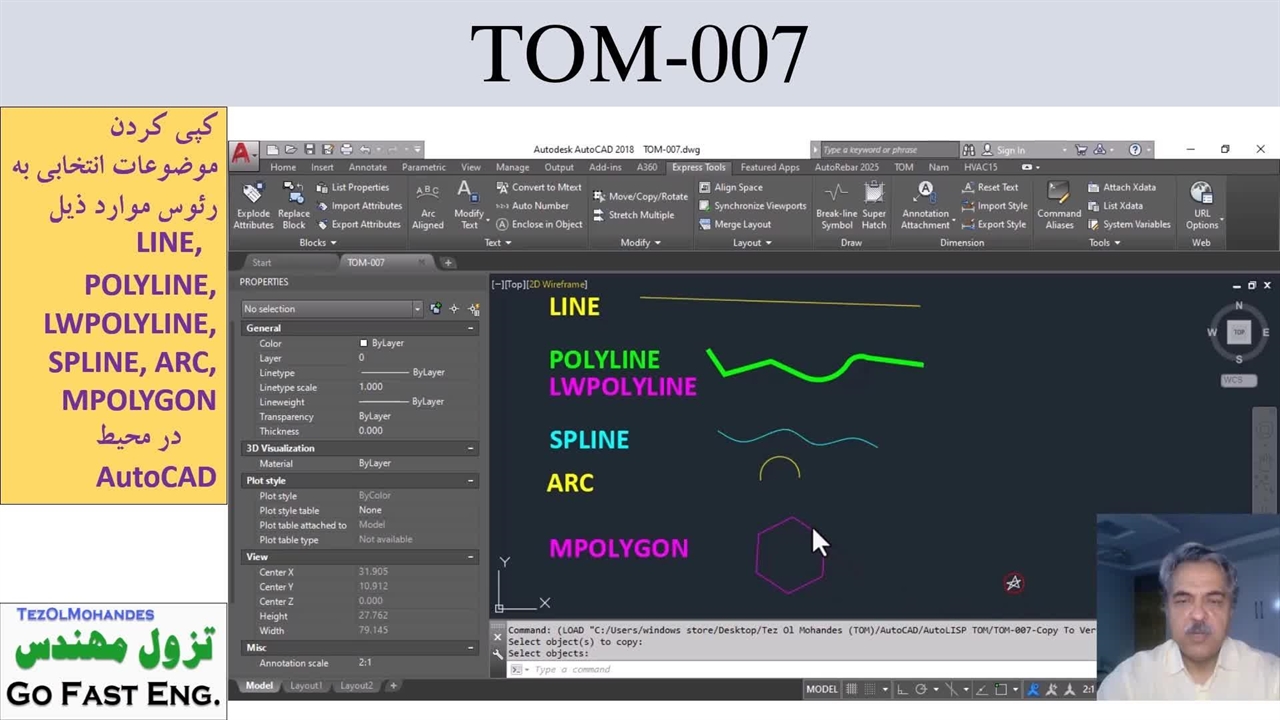Click the ViewCube TOP face
Screen dimensions: 1280x720
click(x=1239, y=332)
